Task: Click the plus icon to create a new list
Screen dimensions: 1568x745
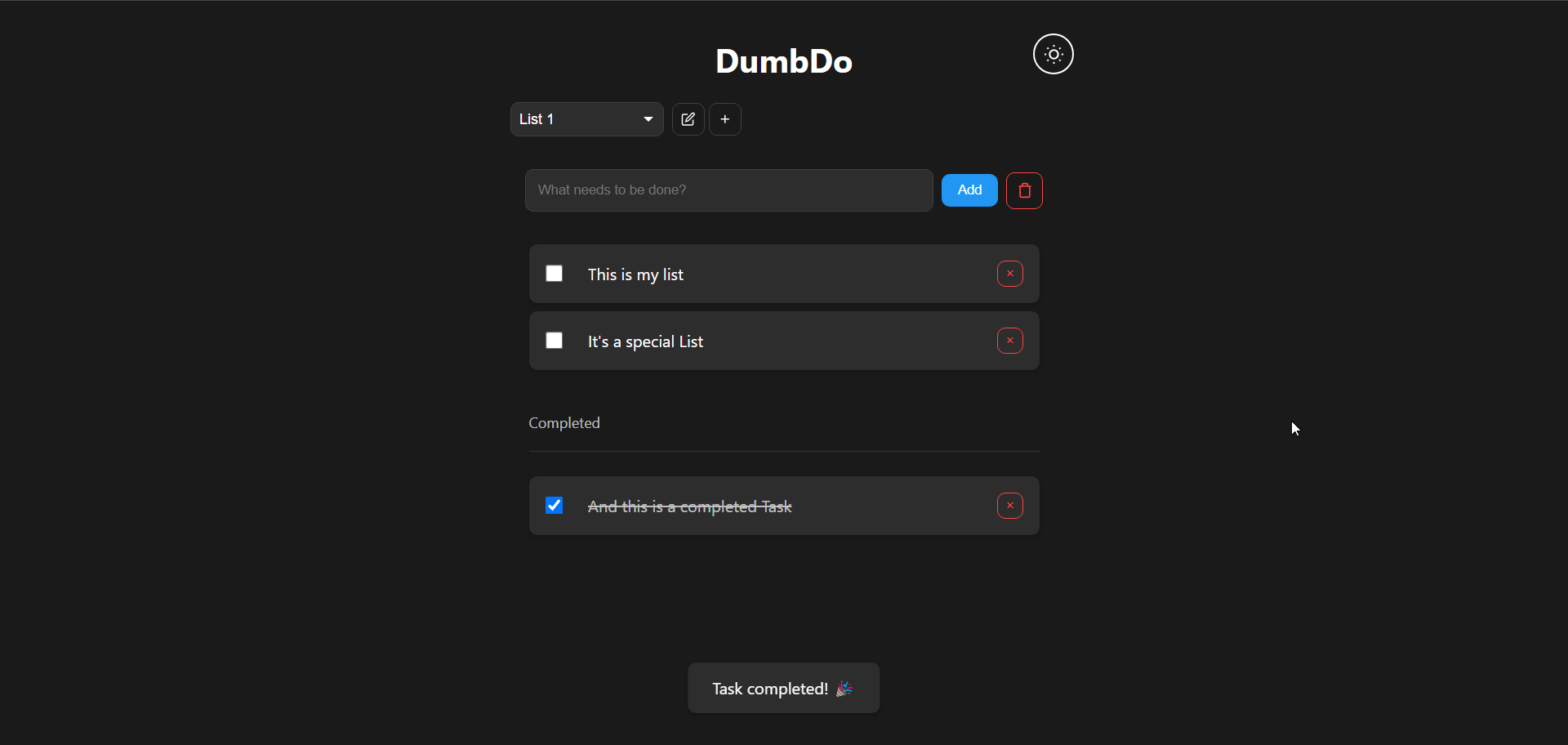Action: [x=725, y=119]
